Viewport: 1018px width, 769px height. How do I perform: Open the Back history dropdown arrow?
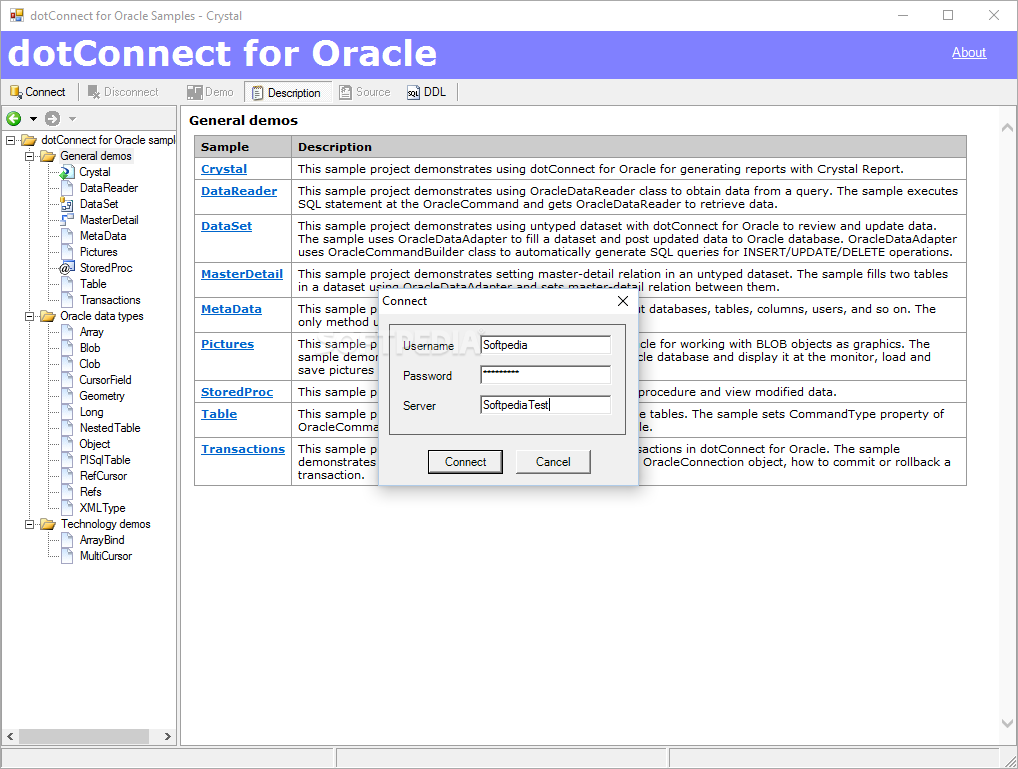click(33, 119)
